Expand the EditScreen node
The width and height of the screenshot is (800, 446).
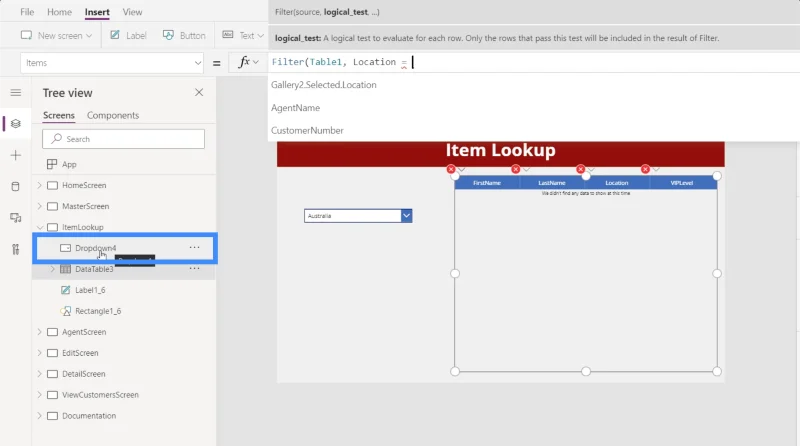click(40, 353)
